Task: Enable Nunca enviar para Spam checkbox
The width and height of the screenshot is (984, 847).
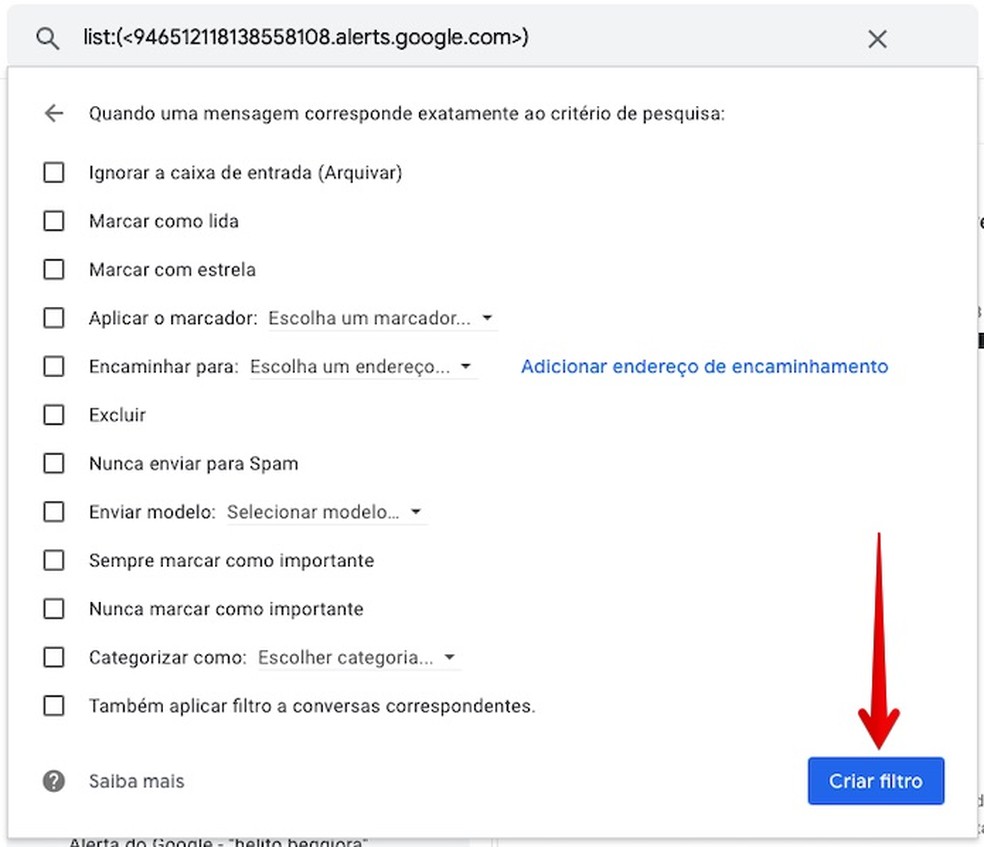Action: (54, 464)
